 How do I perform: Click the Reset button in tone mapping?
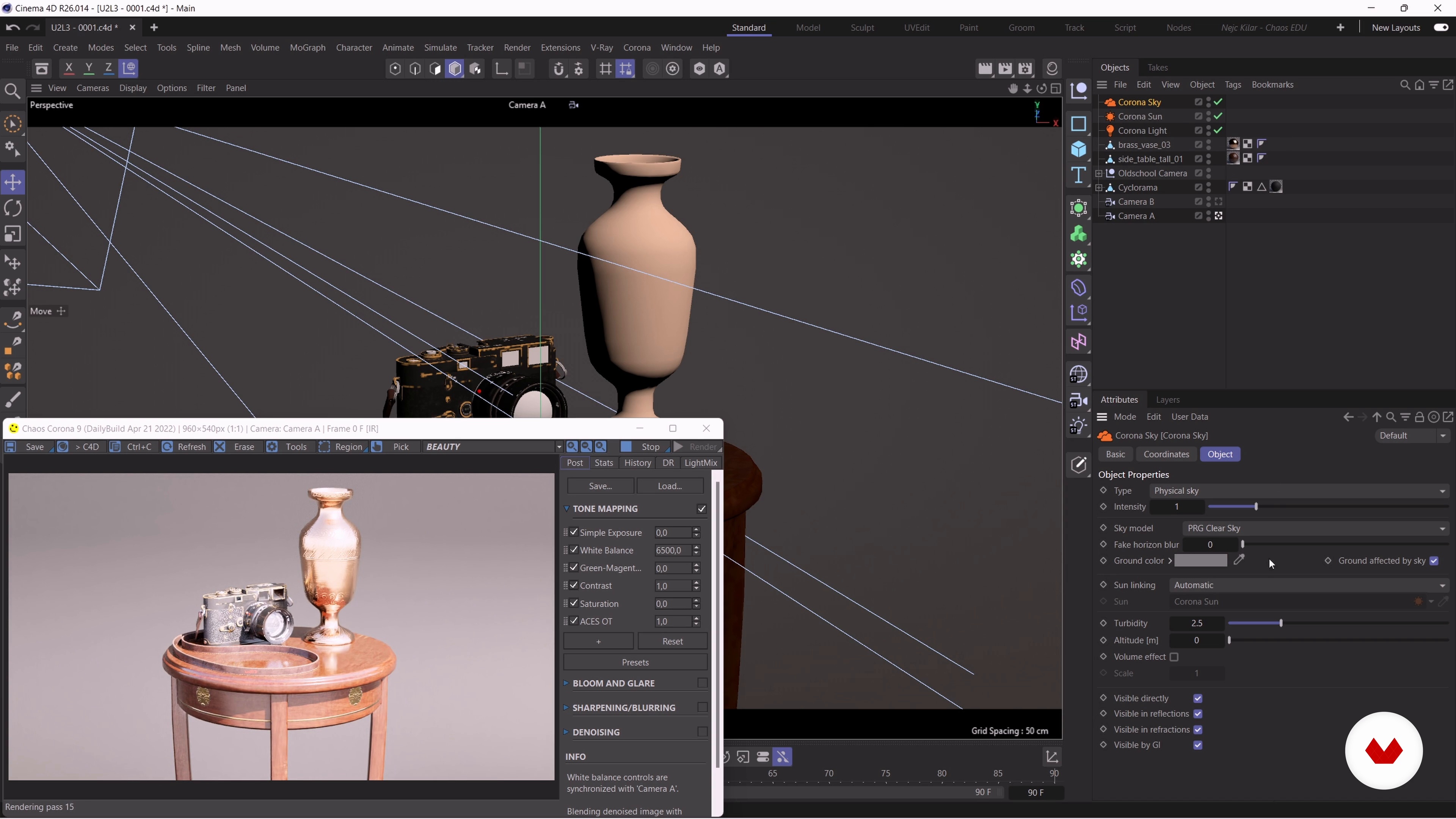(672, 642)
